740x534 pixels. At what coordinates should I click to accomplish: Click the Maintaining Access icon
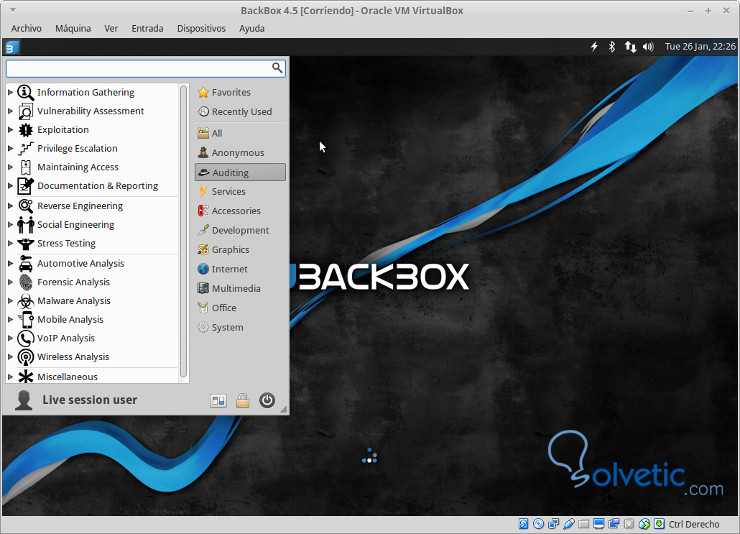tap(25, 167)
